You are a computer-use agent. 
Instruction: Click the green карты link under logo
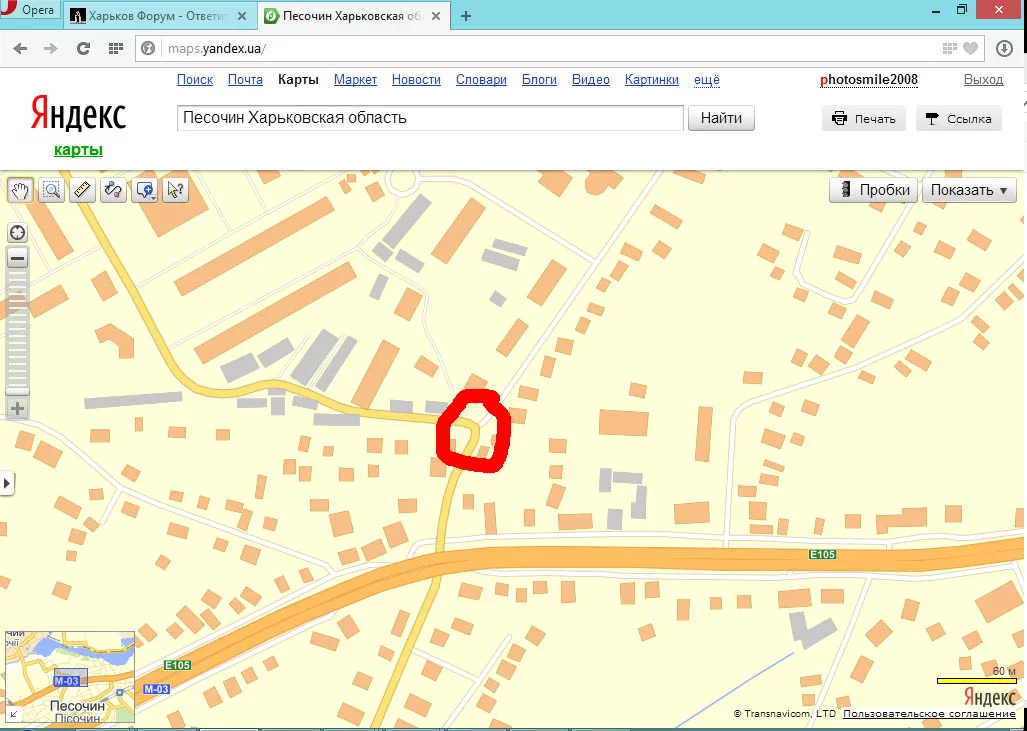tap(78, 150)
